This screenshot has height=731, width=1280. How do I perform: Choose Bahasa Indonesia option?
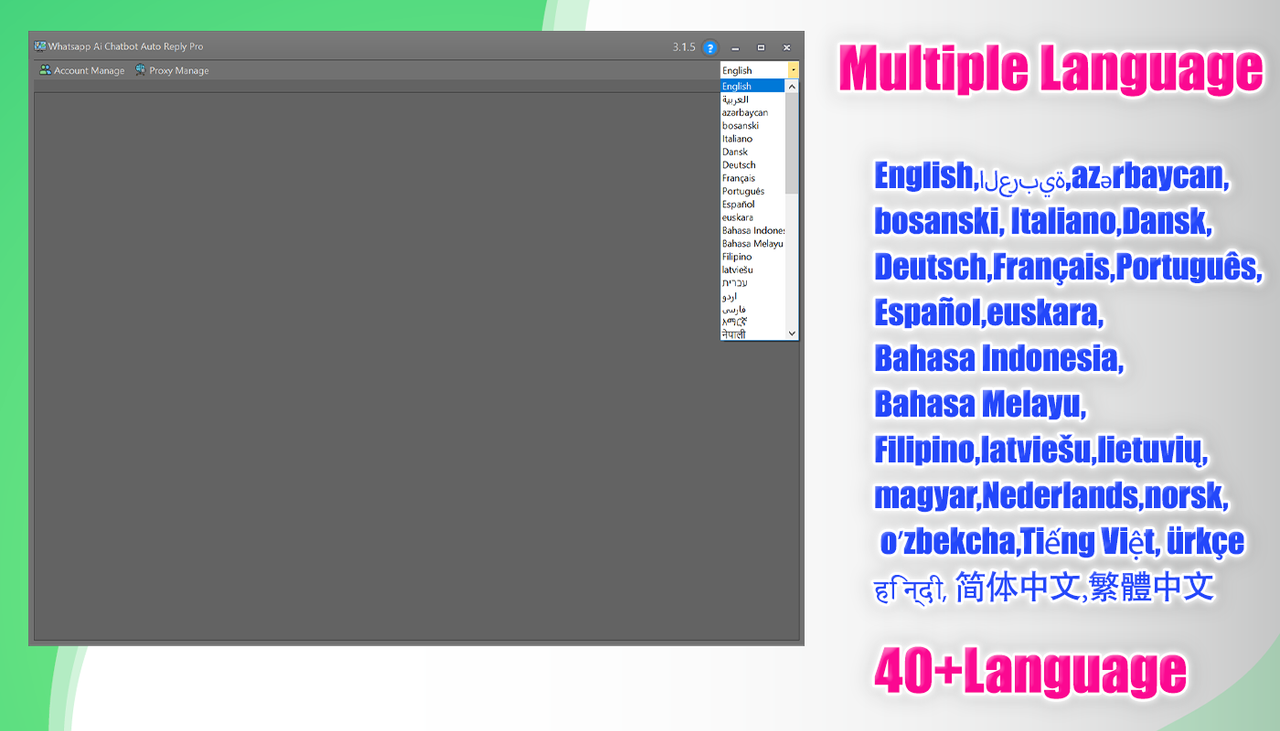pyautogui.click(x=753, y=230)
